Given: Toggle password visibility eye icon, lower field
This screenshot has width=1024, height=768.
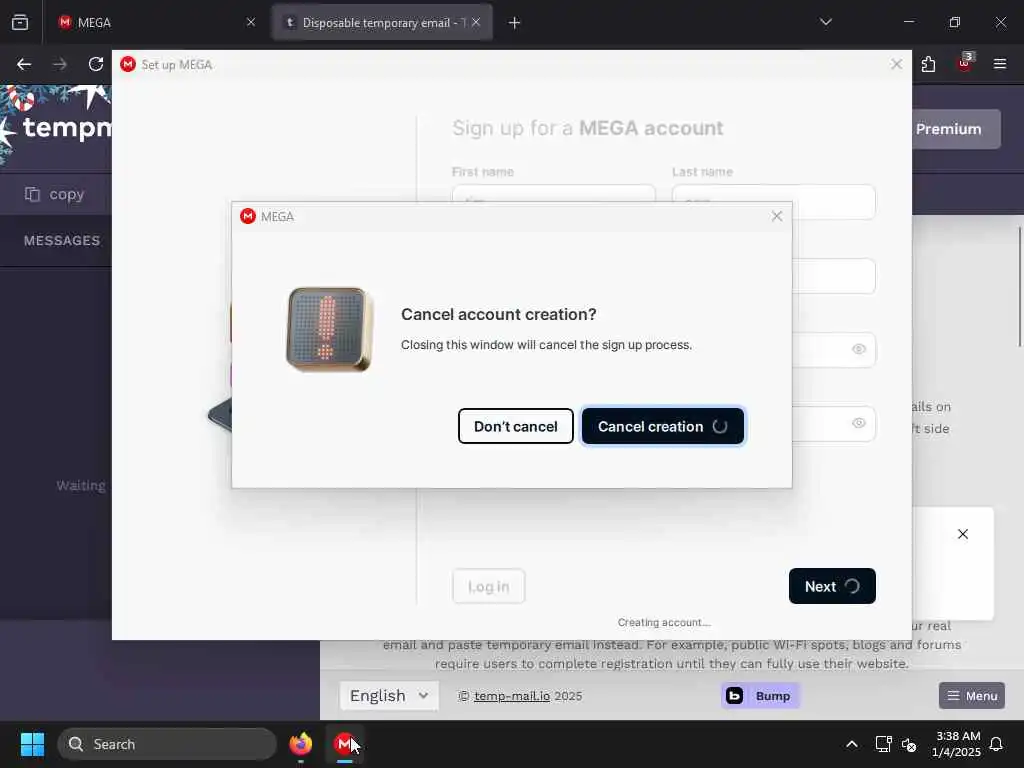Looking at the screenshot, I should coord(858,423).
